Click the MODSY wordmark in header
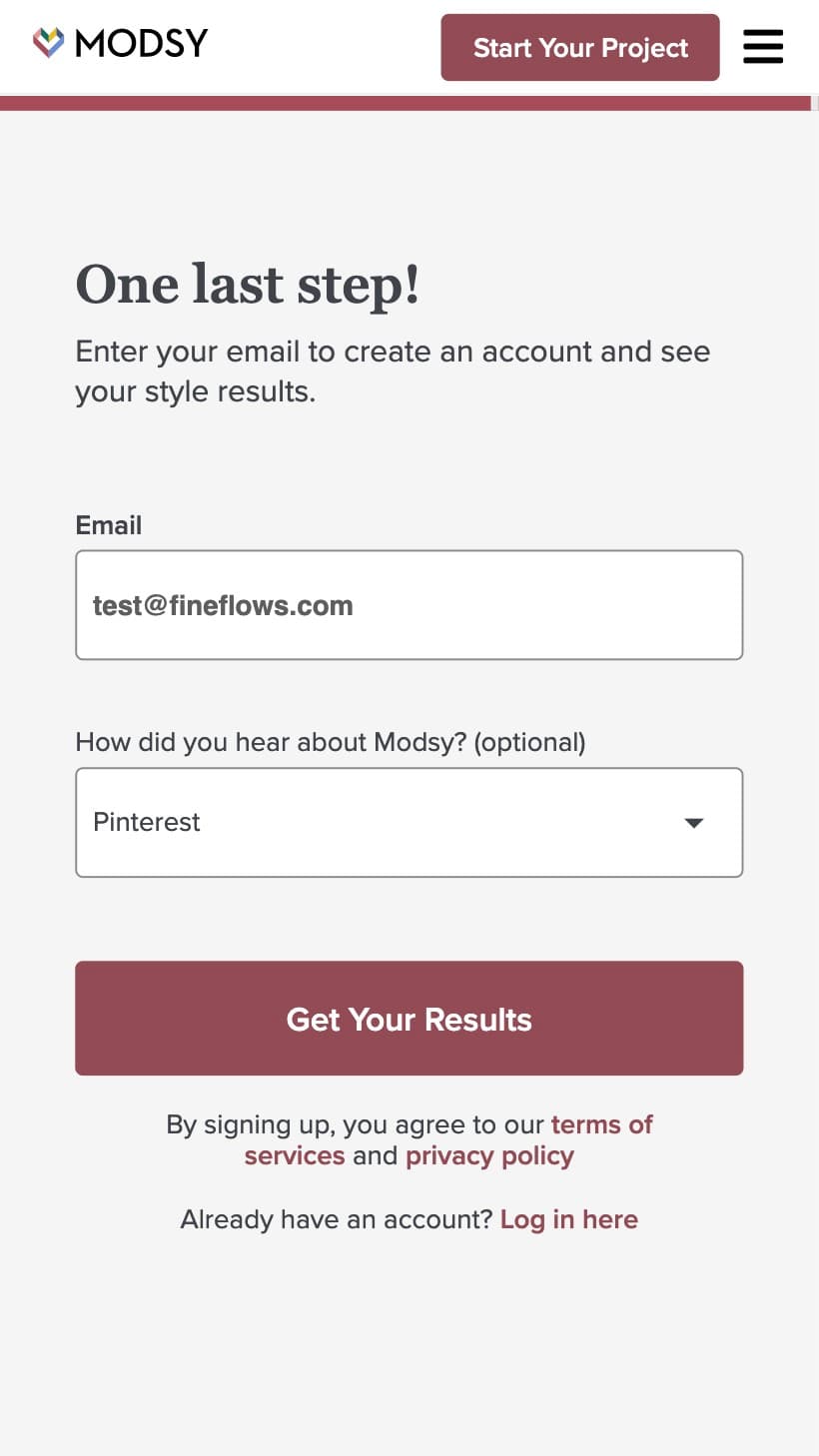 pos(142,43)
